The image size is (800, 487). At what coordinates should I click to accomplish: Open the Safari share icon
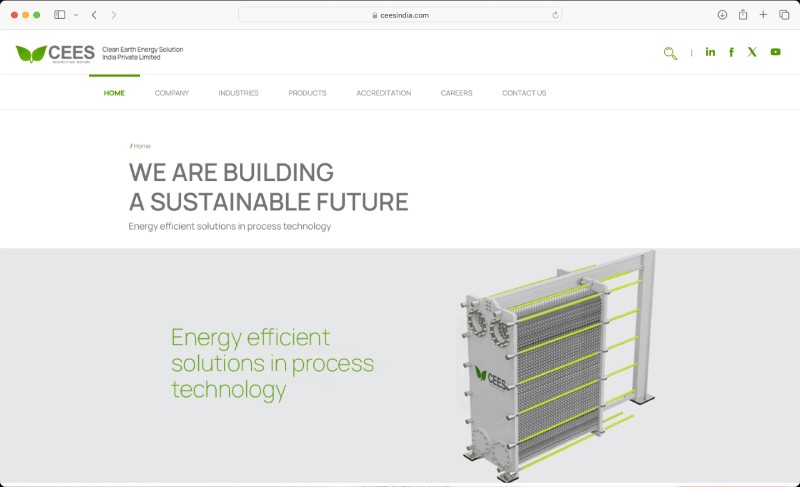[x=743, y=14]
